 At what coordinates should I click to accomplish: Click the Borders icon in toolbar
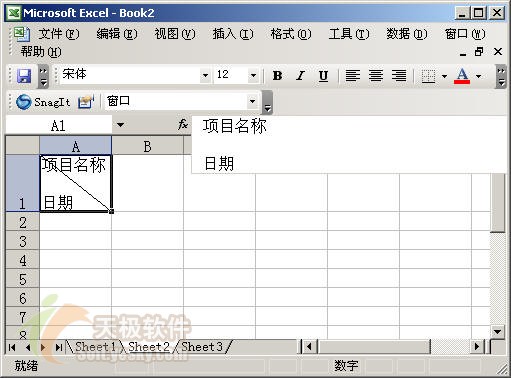click(428, 76)
